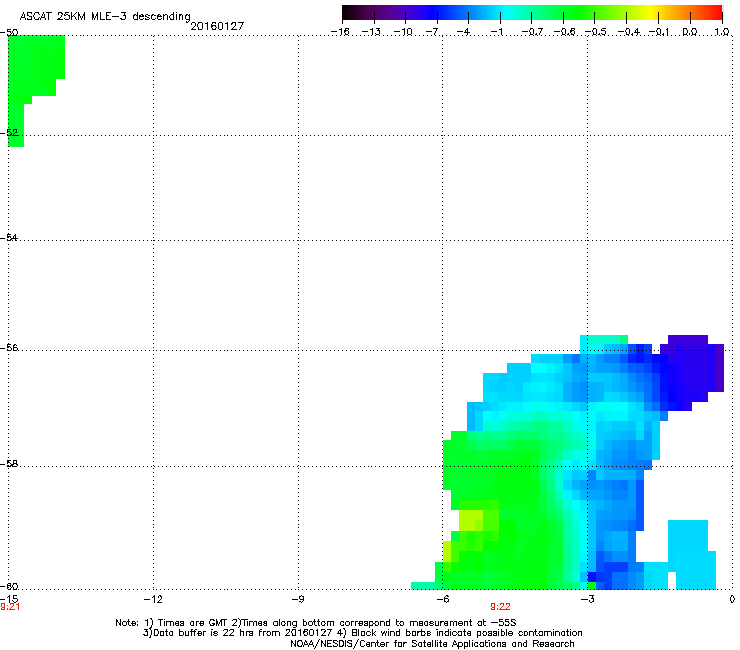Click the "-54" latitude axis label

tap(9, 237)
